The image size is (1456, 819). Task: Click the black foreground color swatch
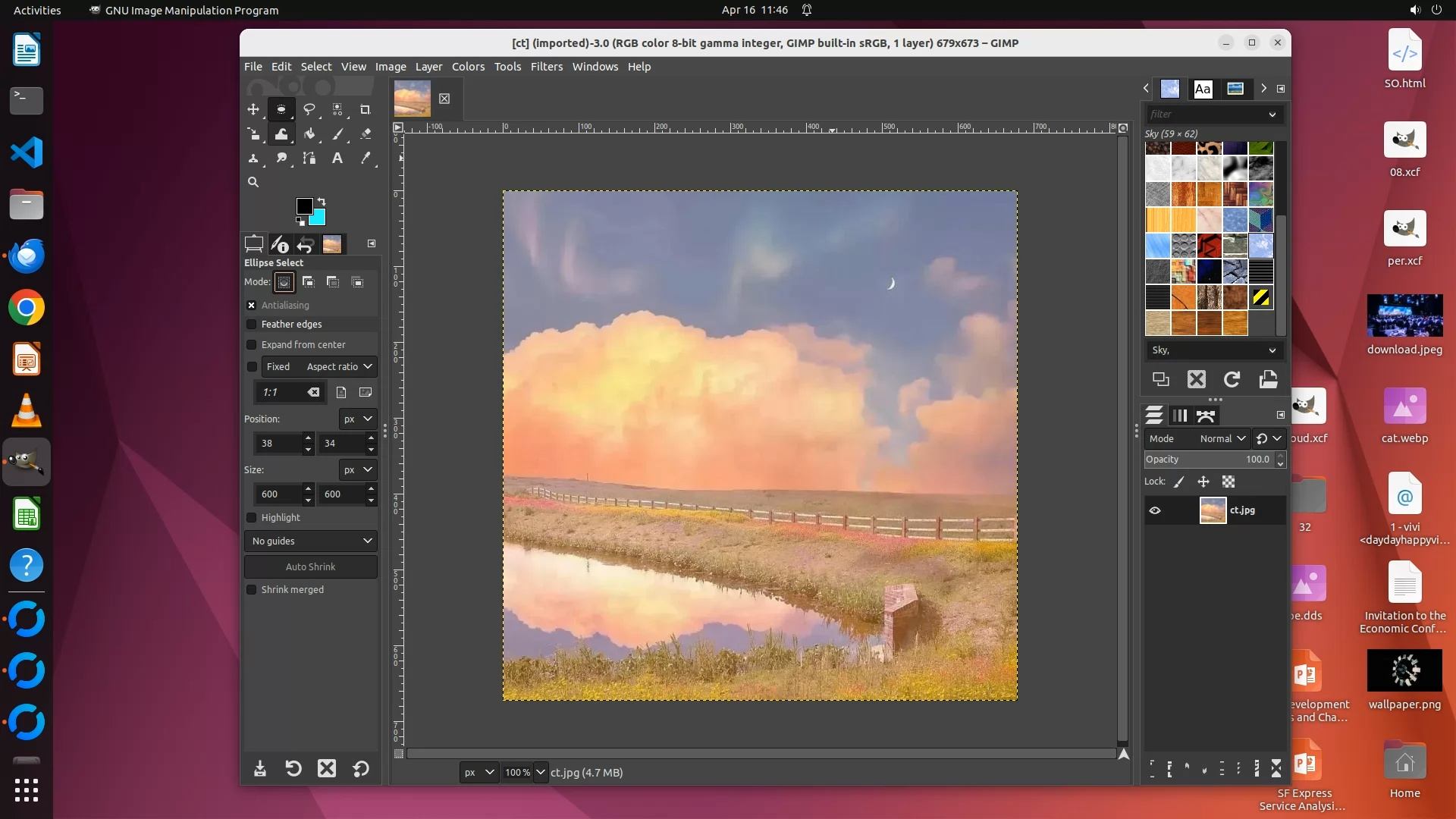(x=303, y=206)
